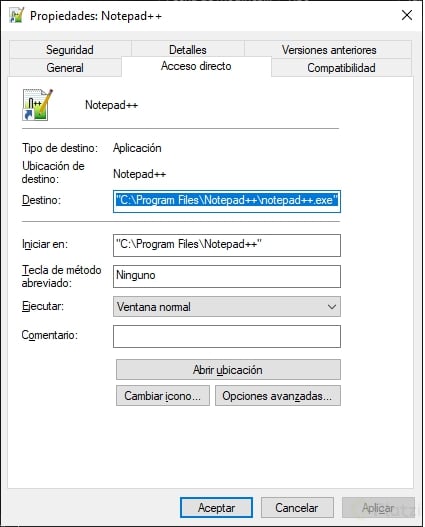The image size is (425, 527).
Task: Click the Destino path field
Action: pyautogui.click(x=227, y=201)
